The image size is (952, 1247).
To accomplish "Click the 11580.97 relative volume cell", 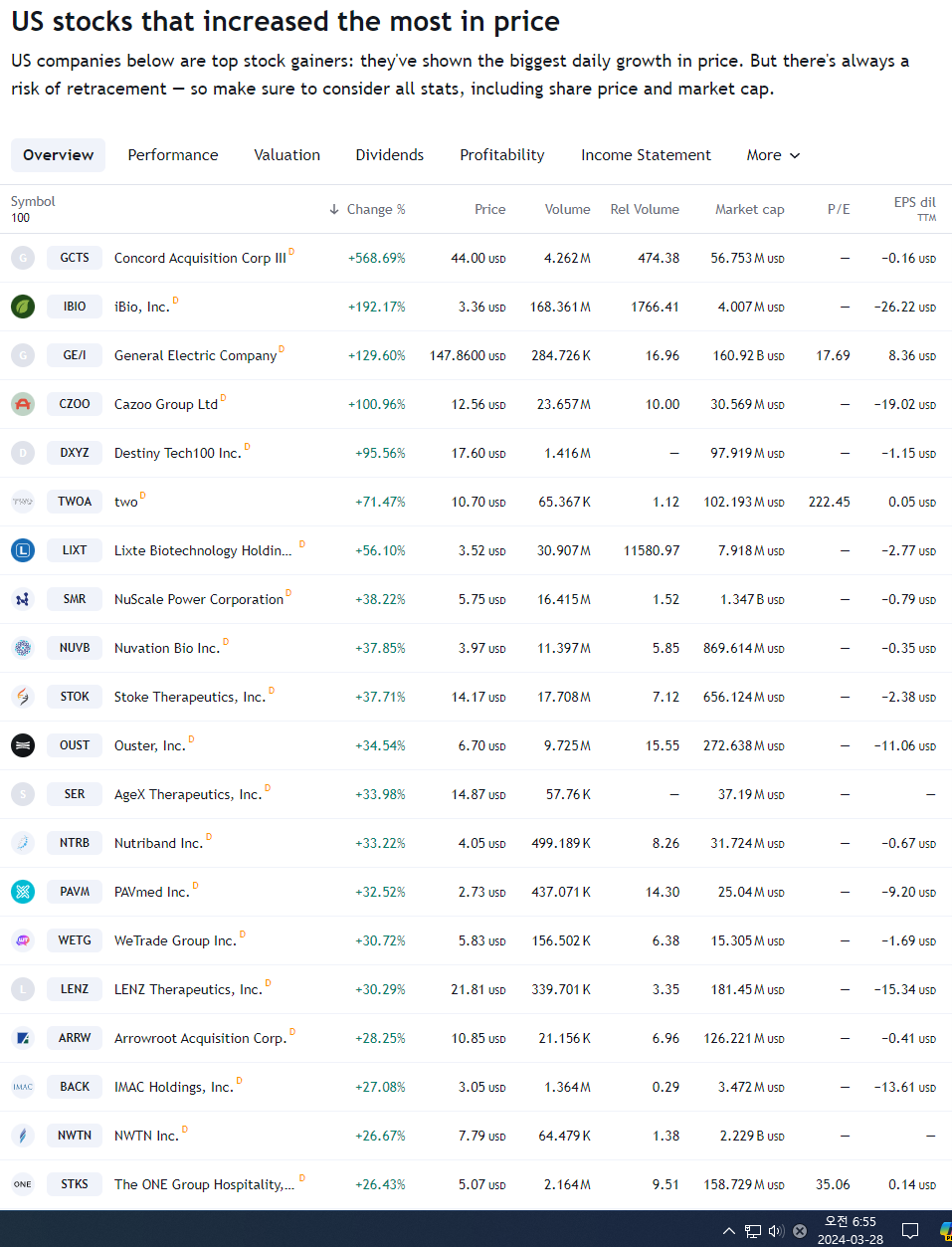I will tap(652, 550).
